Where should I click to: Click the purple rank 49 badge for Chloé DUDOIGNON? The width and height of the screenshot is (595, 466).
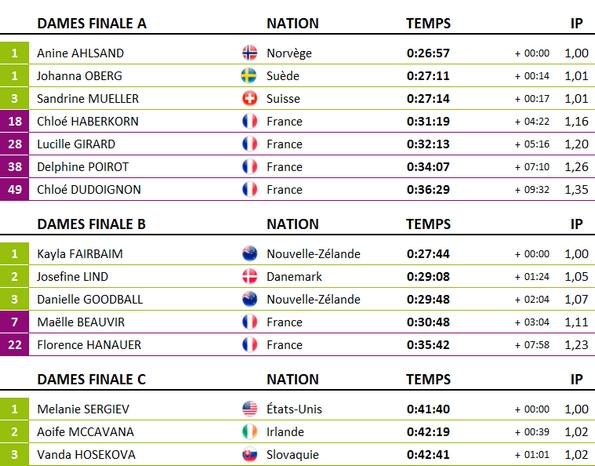[x=14, y=189]
